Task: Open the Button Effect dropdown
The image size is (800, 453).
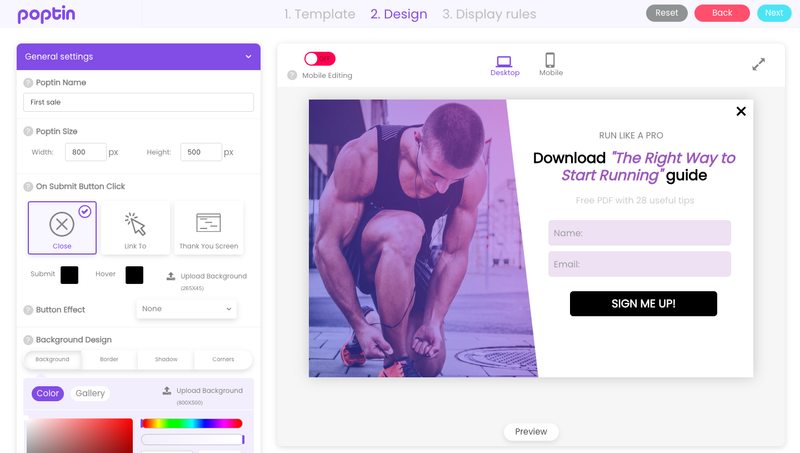Action: click(186, 309)
